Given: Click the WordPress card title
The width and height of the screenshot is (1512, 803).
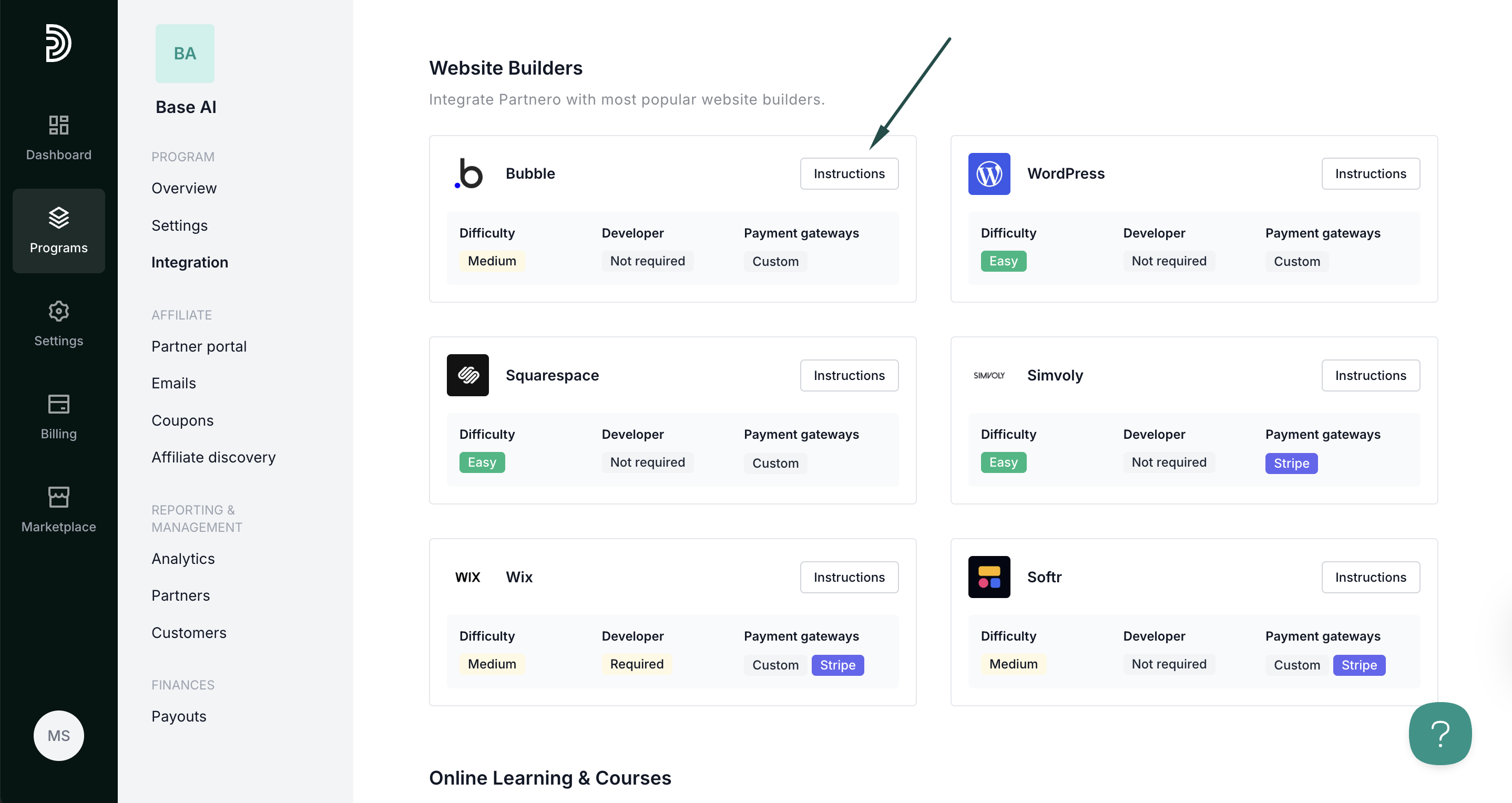Looking at the screenshot, I should [x=1066, y=173].
